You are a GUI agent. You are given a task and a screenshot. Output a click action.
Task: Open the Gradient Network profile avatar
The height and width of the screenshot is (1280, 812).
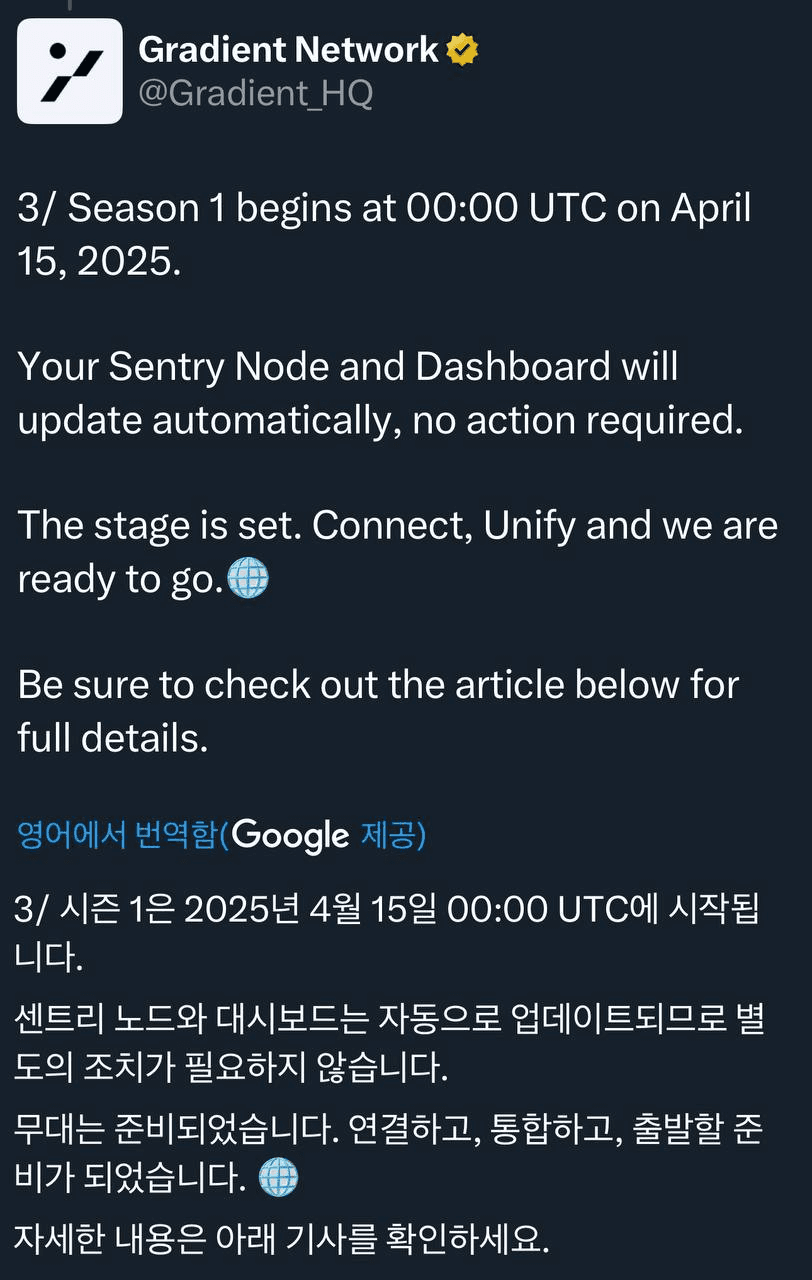70,71
